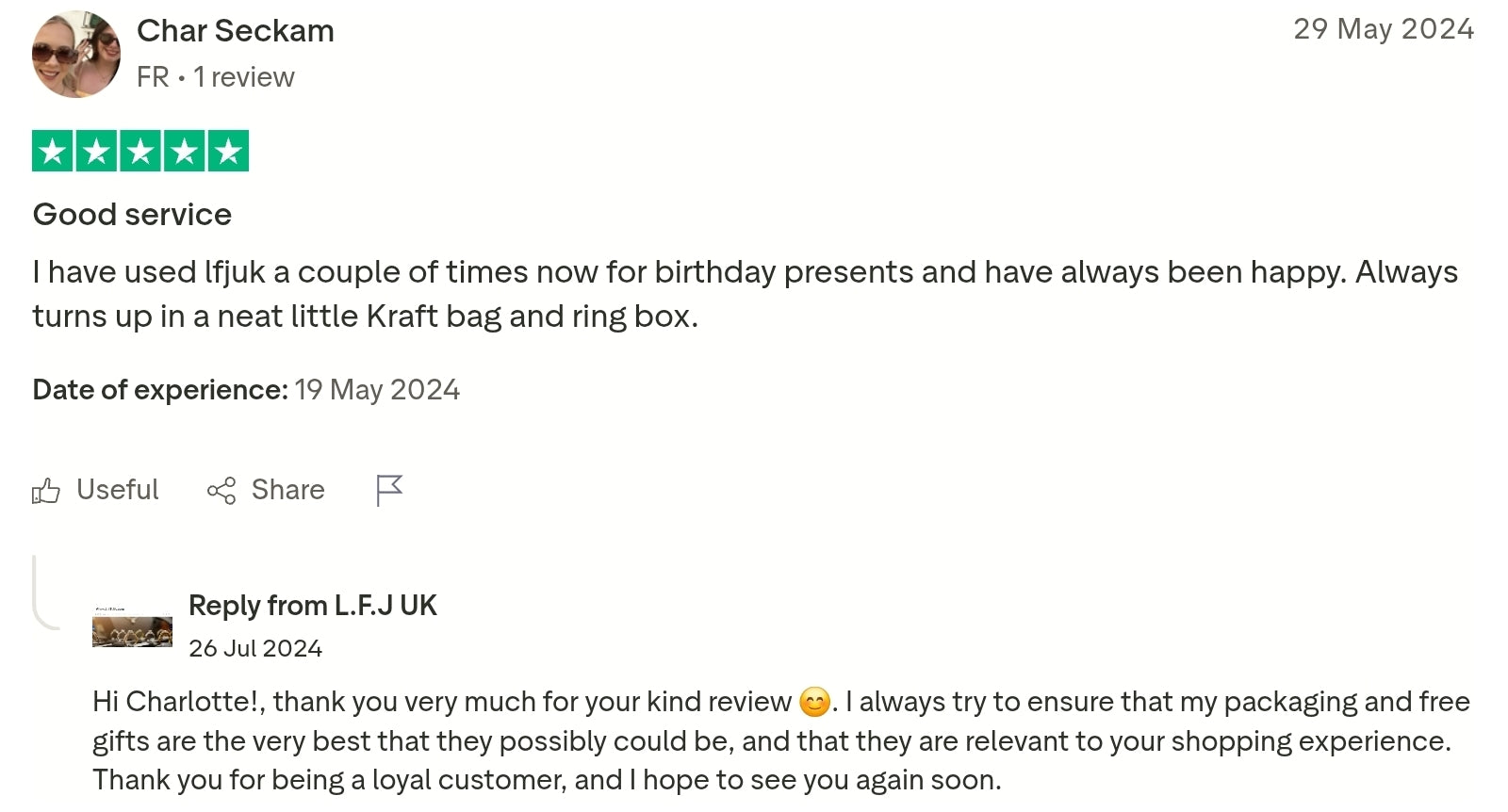Click the third green rating star

pos(140,151)
